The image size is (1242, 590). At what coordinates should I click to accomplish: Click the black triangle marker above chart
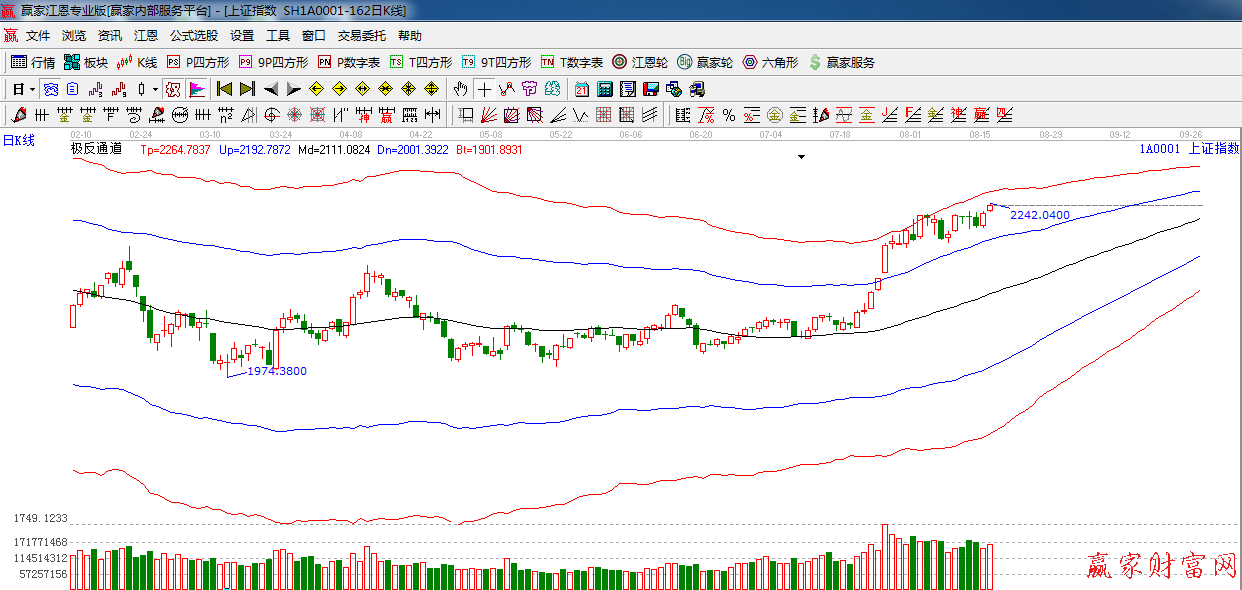(801, 157)
